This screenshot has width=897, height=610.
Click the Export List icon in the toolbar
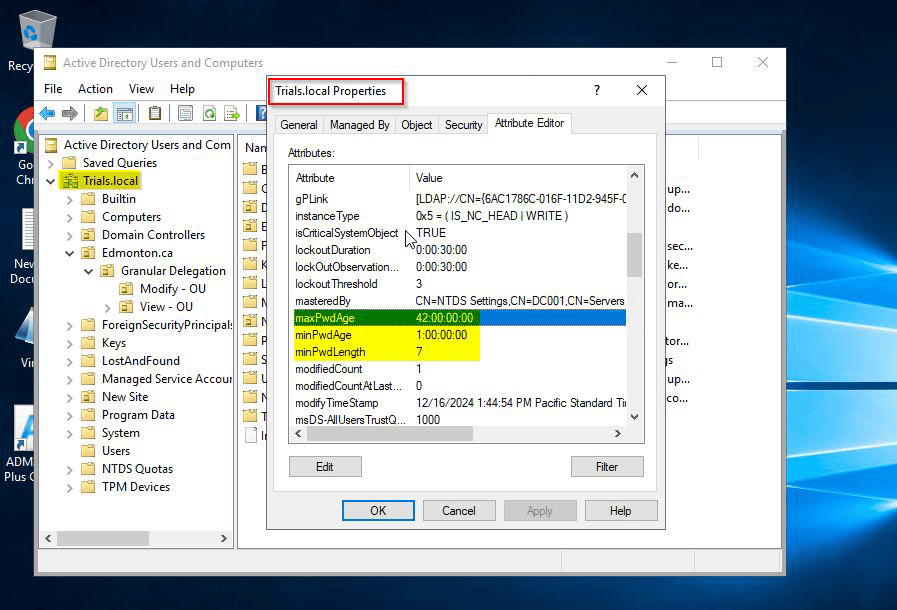pyautogui.click(x=232, y=113)
